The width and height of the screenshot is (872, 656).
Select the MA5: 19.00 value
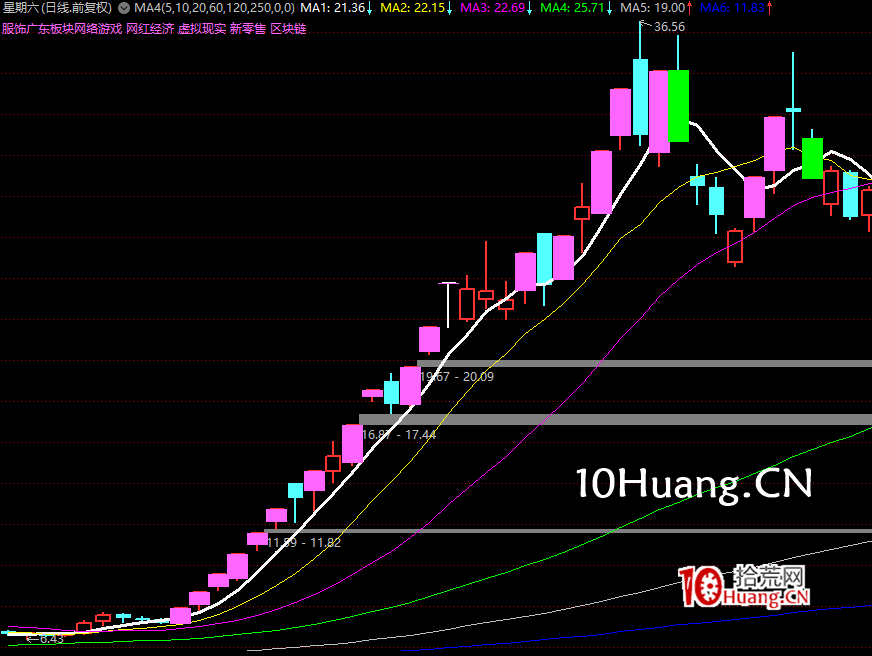652,8
